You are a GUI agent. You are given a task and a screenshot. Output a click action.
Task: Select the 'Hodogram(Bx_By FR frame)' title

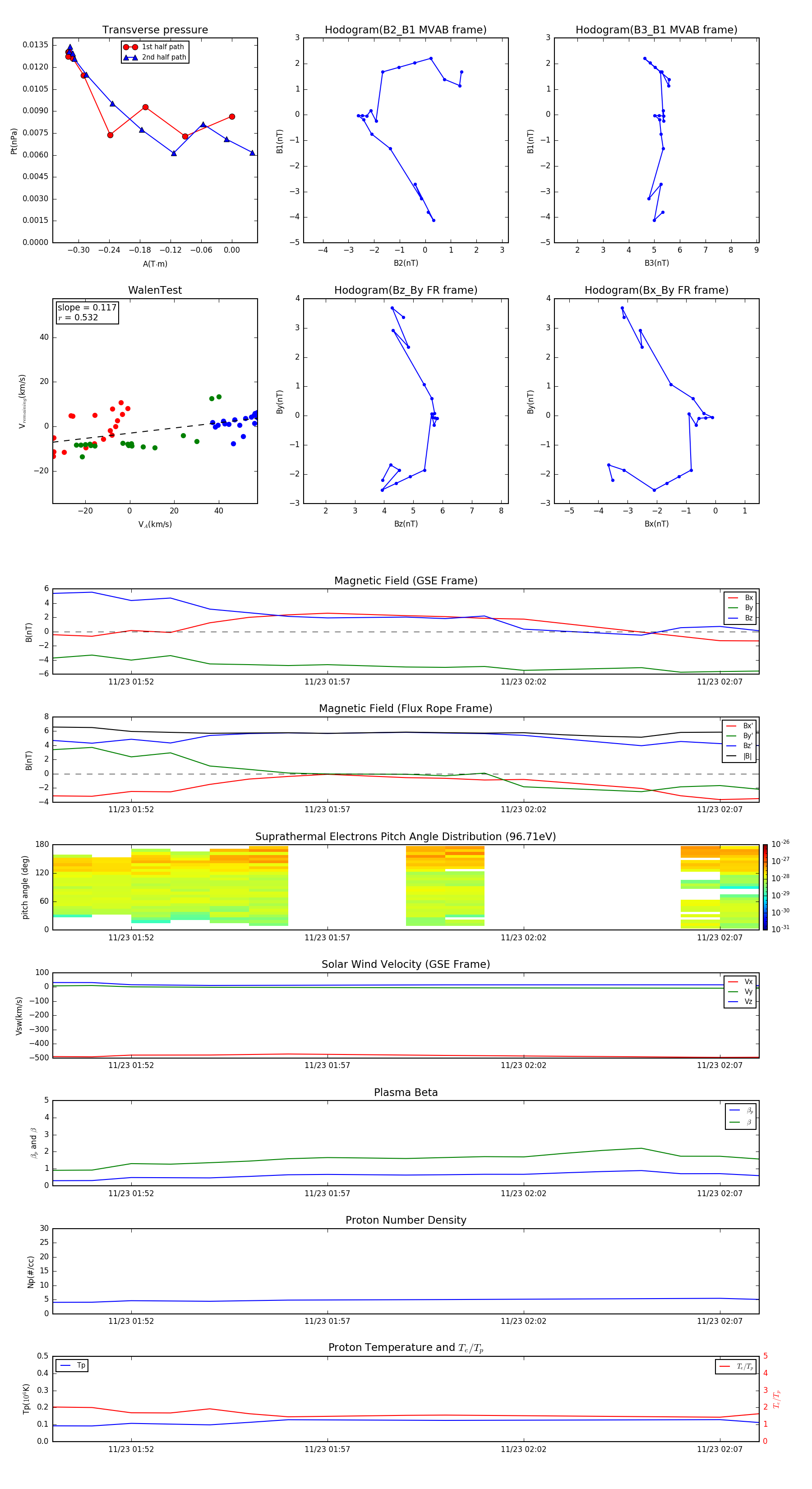pyautogui.click(x=656, y=290)
